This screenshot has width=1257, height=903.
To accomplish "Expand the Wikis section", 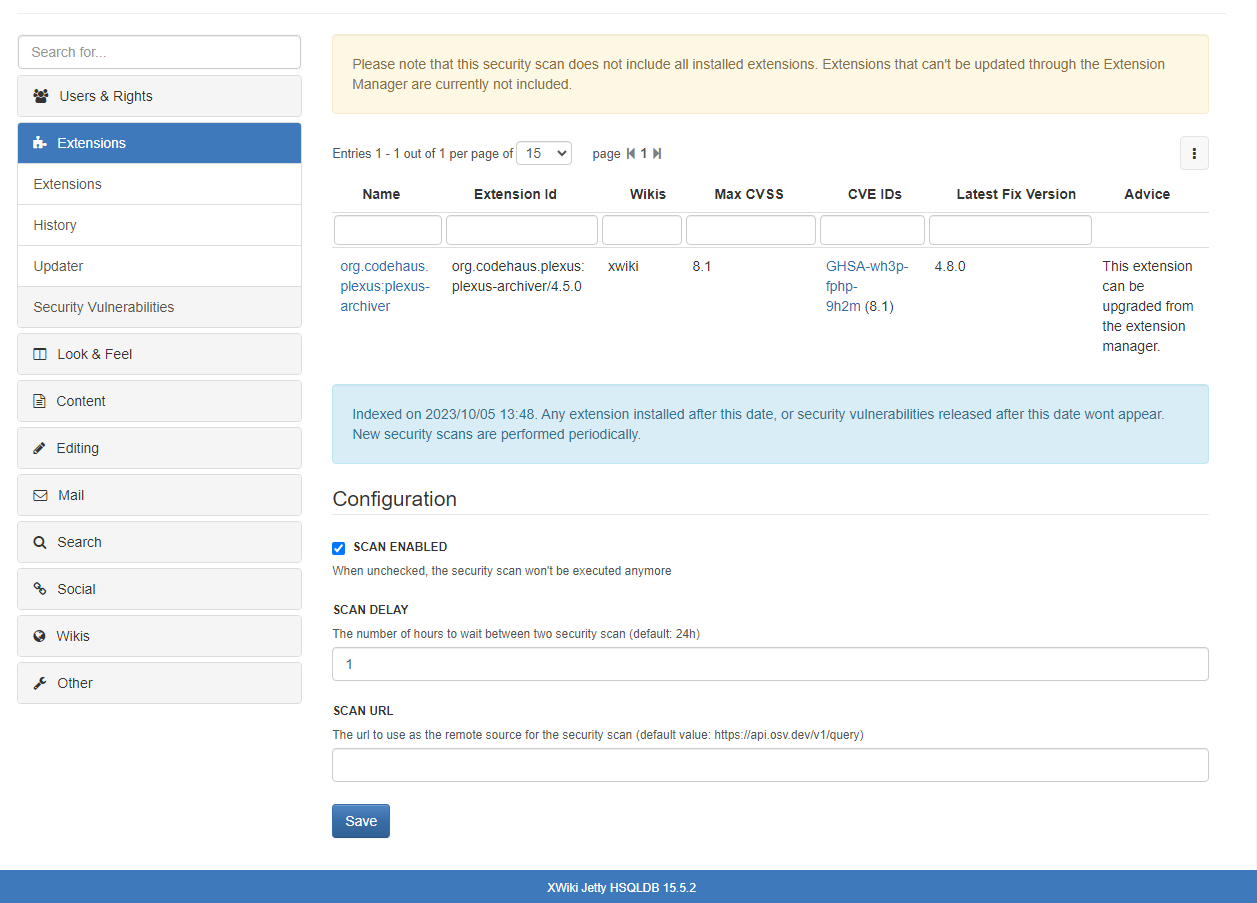I will (x=159, y=636).
